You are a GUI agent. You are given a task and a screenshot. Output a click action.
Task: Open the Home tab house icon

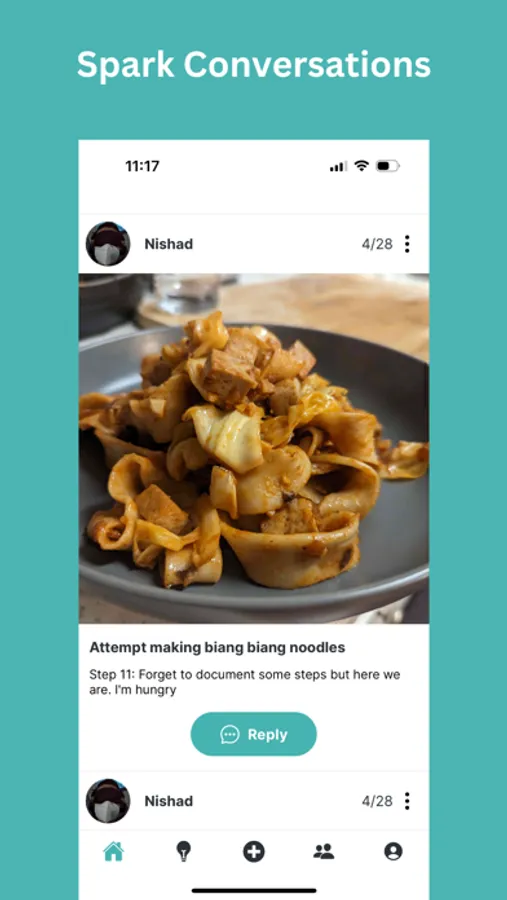click(x=114, y=851)
